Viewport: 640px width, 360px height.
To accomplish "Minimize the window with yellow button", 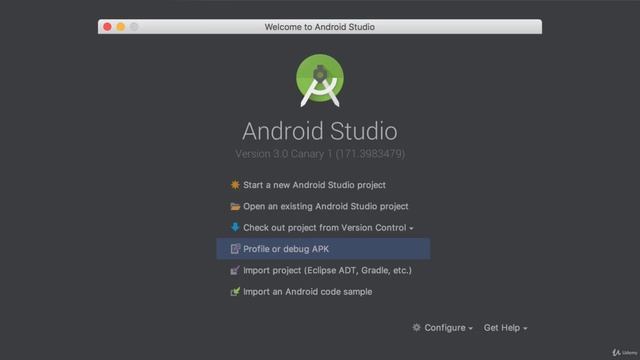I will click(x=121, y=27).
